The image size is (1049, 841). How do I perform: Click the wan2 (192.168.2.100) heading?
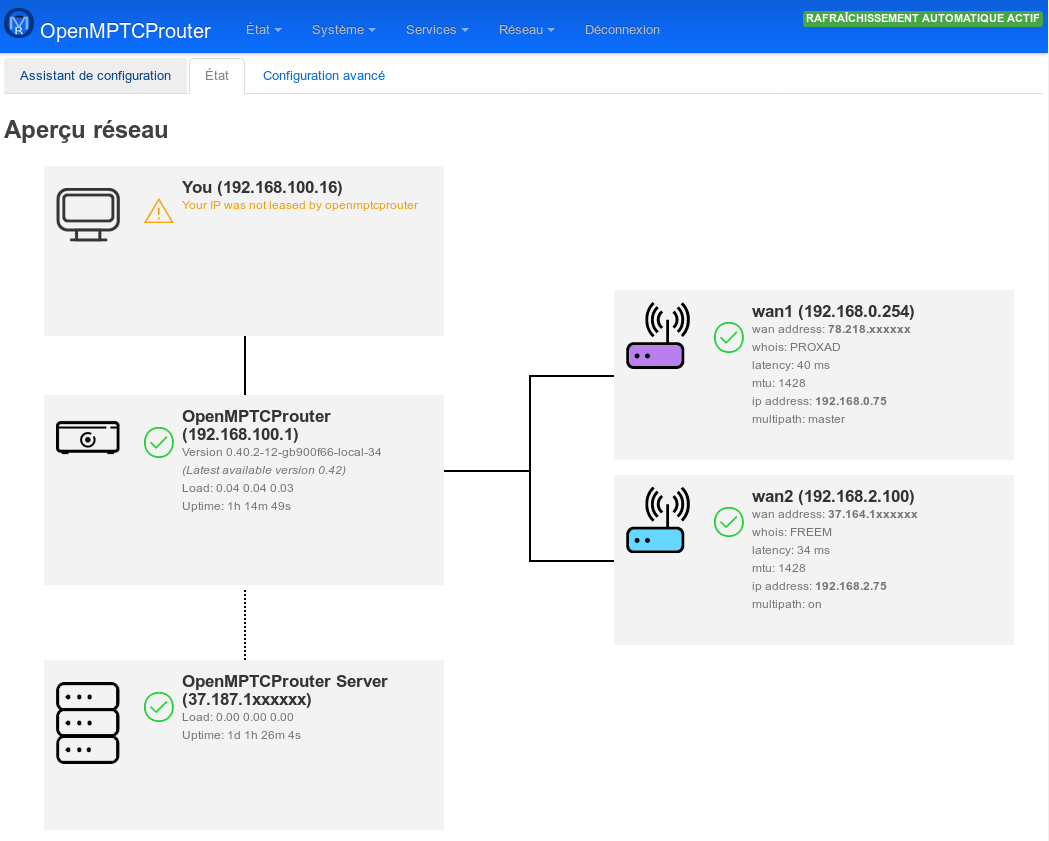click(x=833, y=496)
